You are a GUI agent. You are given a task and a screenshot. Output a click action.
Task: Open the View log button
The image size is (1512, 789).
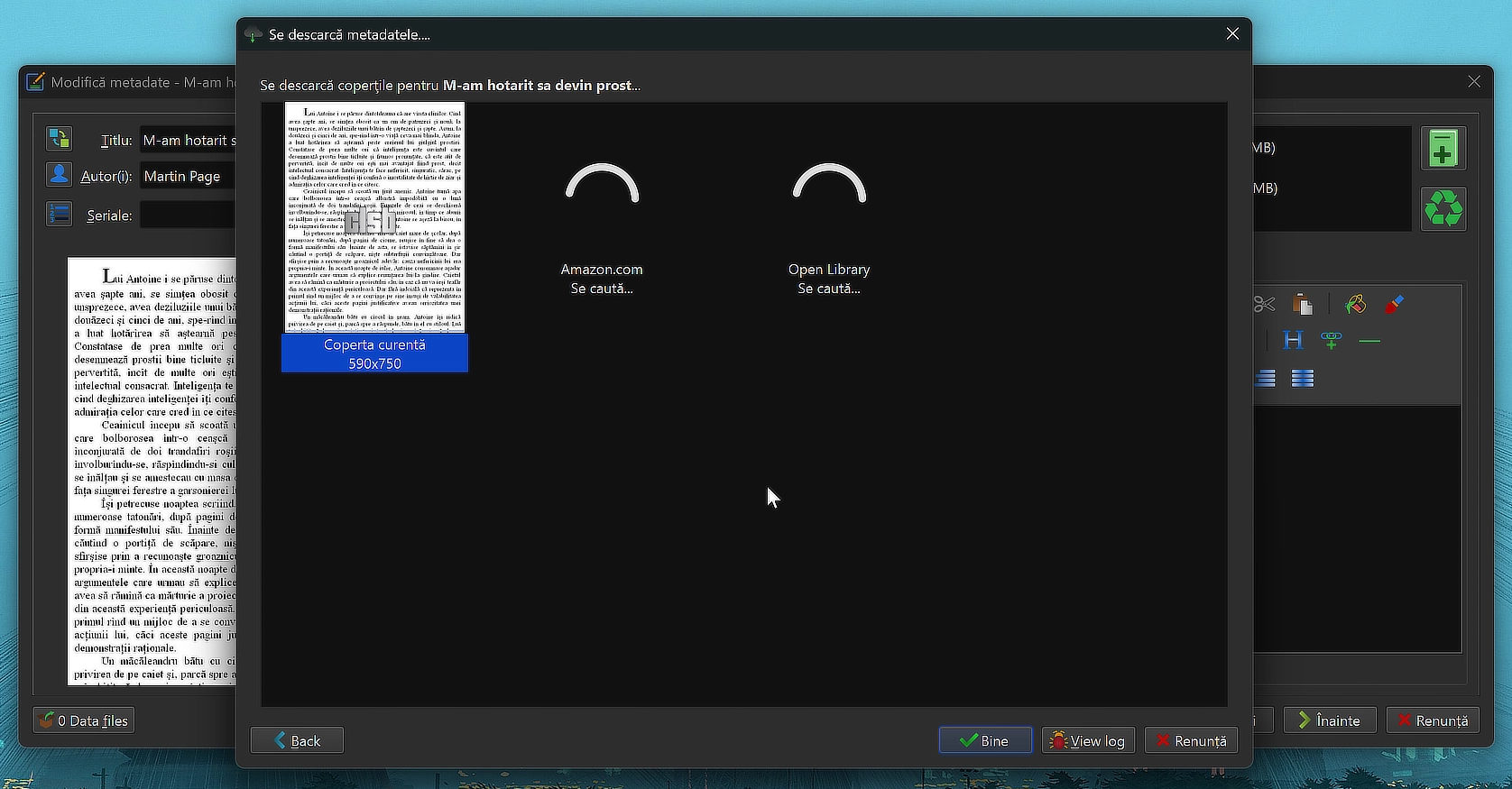point(1088,740)
